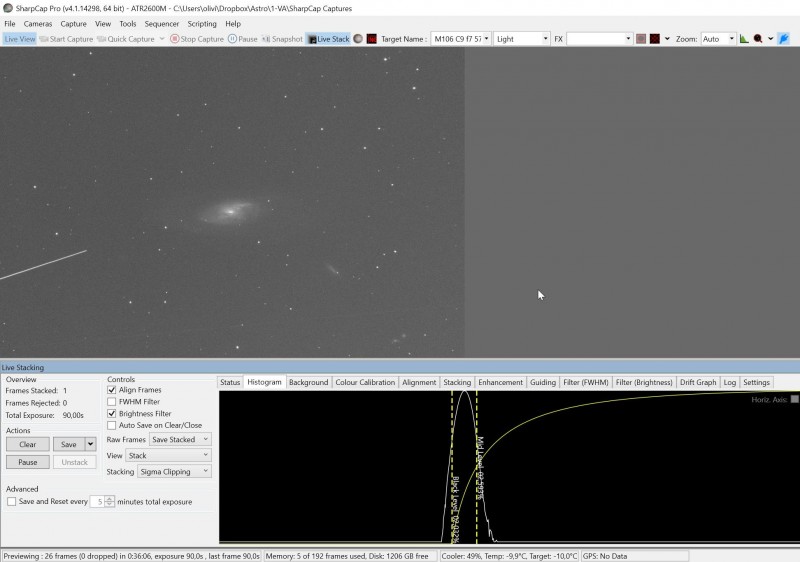Viewport: 800px width, 562px height.
Task: Click the Black Level line on histogram
Action: pyautogui.click(x=452, y=467)
